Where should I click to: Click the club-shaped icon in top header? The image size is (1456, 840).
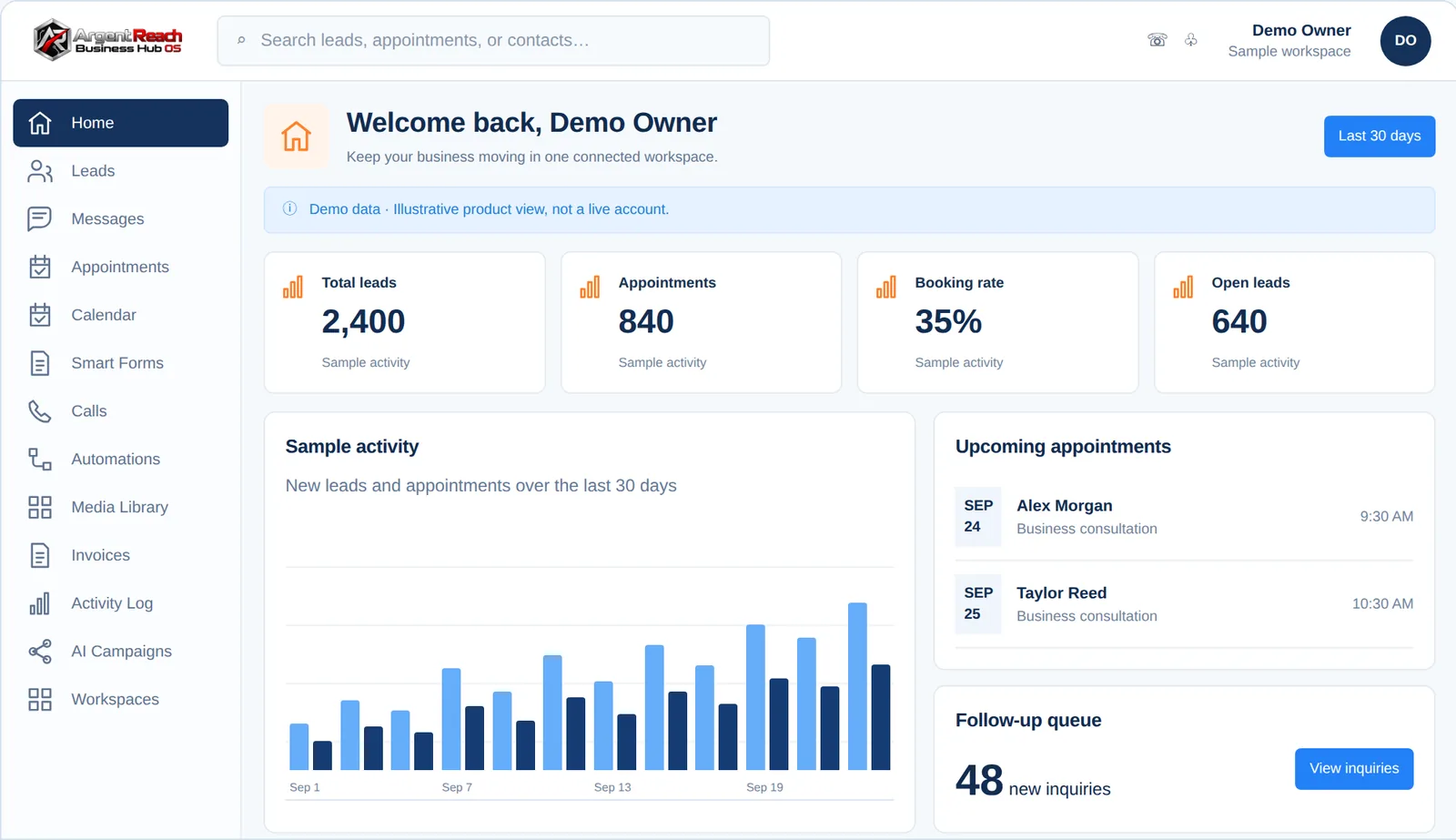[1191, 40]
